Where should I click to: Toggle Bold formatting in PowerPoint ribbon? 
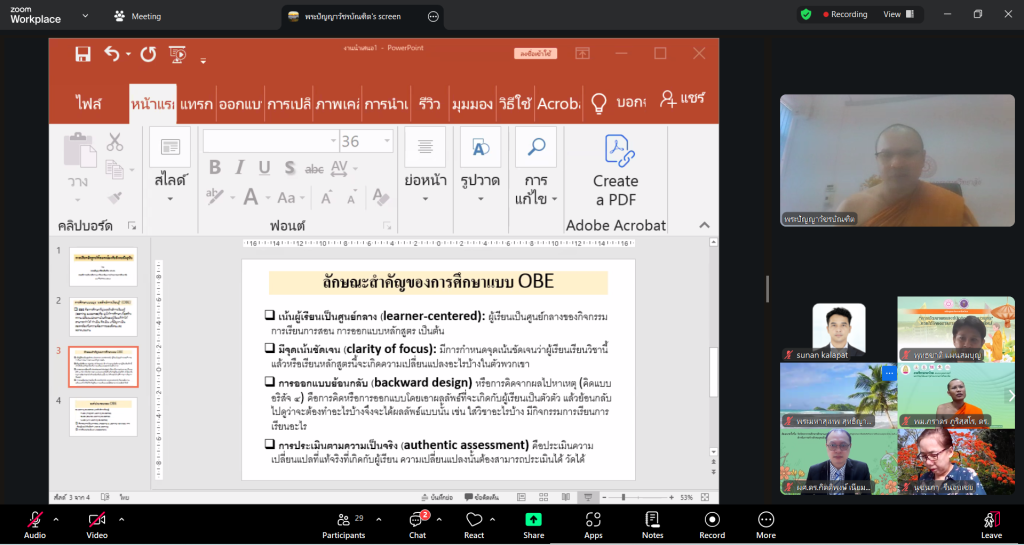click(214, 168)
